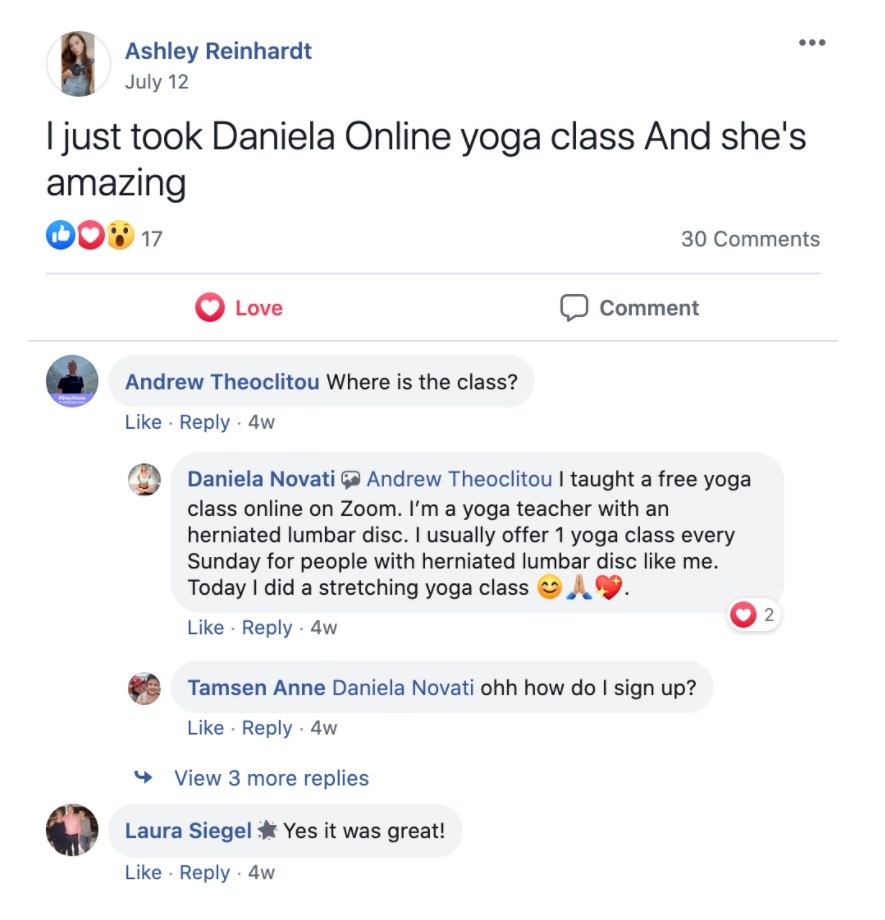Like Daniela Novati's reply
The width and height of the screenshot is (885, 920).
pos(205,627)
